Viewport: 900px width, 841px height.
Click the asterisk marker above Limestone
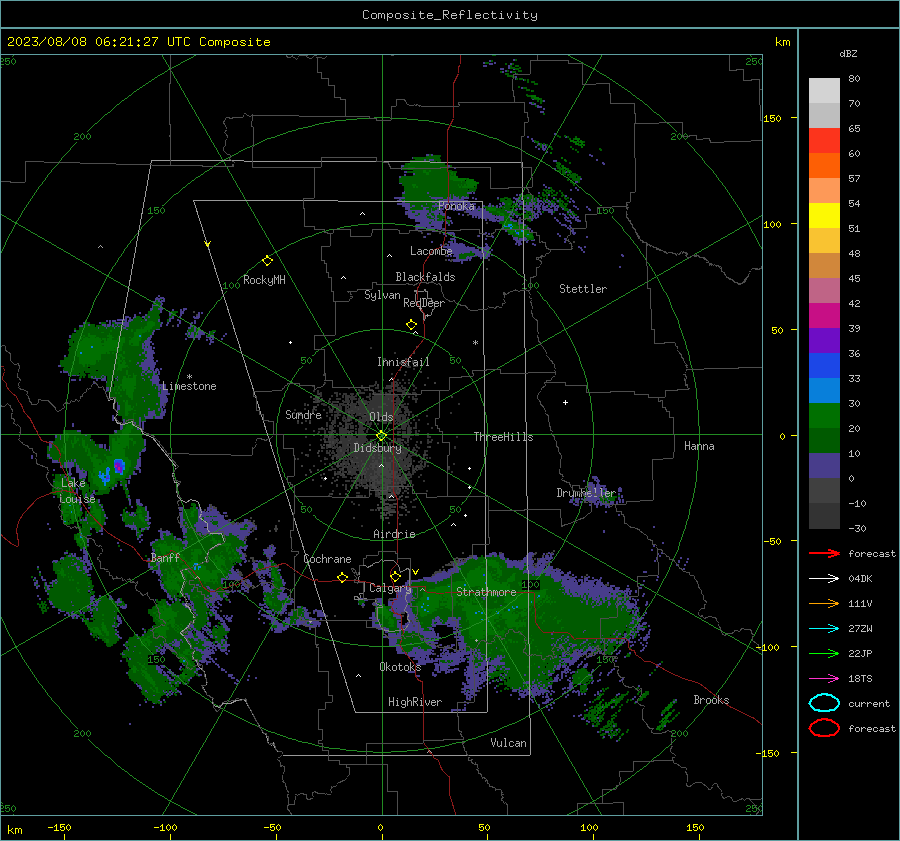189,377
